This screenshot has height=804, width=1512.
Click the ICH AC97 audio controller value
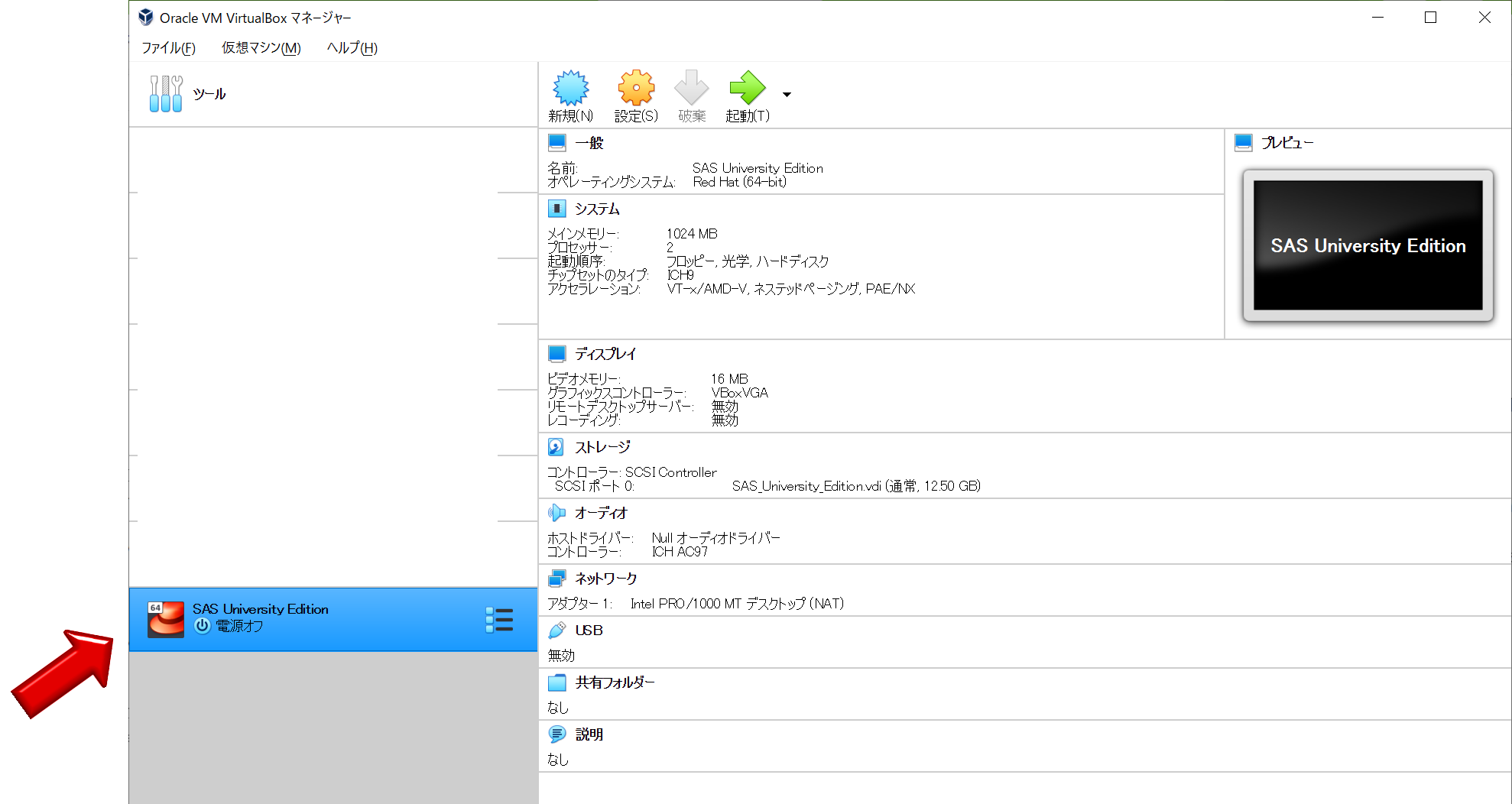(x=680, y=552)
